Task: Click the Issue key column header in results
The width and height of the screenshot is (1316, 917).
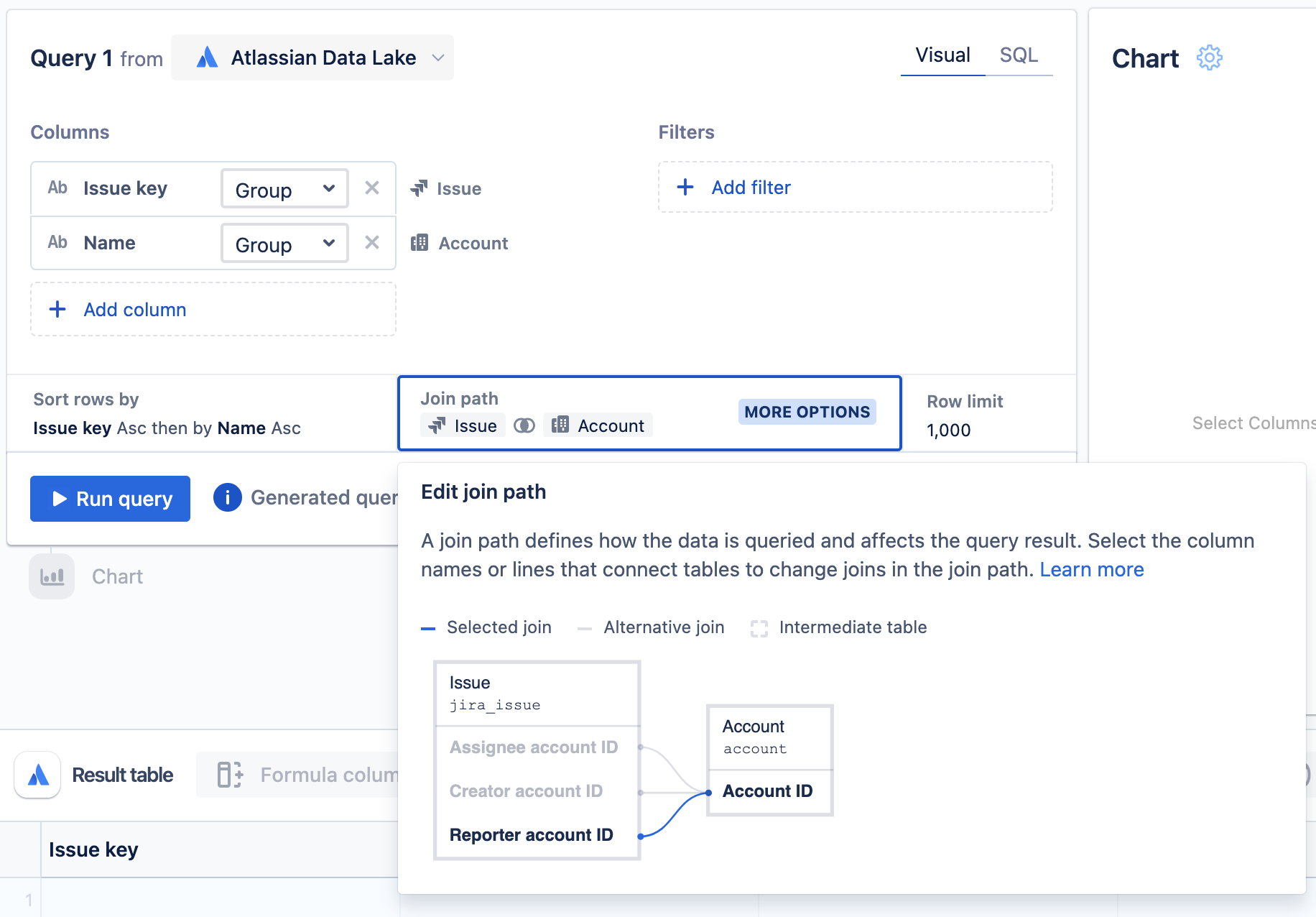Action: (x=93, y=849)
